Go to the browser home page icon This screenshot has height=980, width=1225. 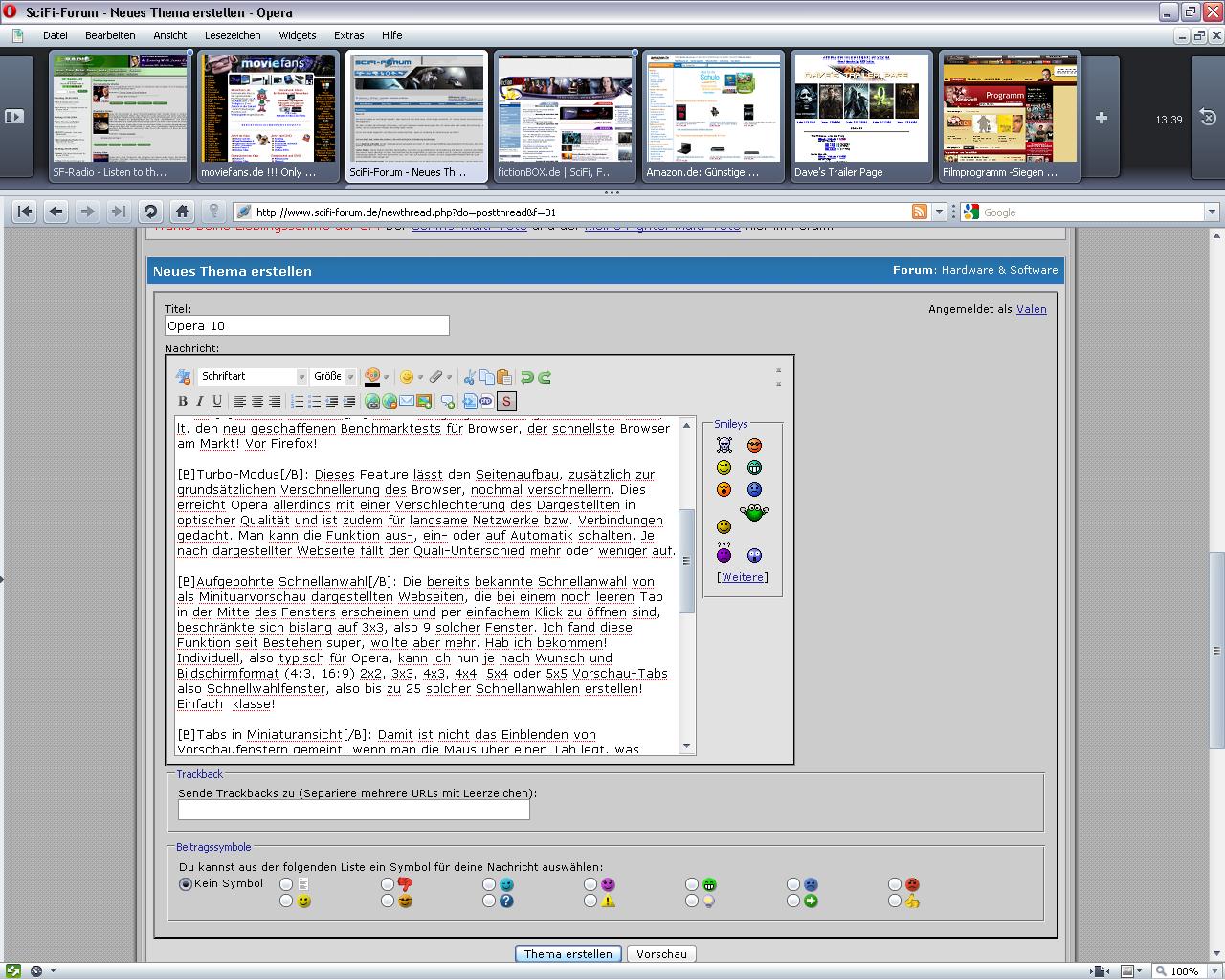(x=182, y=212)
